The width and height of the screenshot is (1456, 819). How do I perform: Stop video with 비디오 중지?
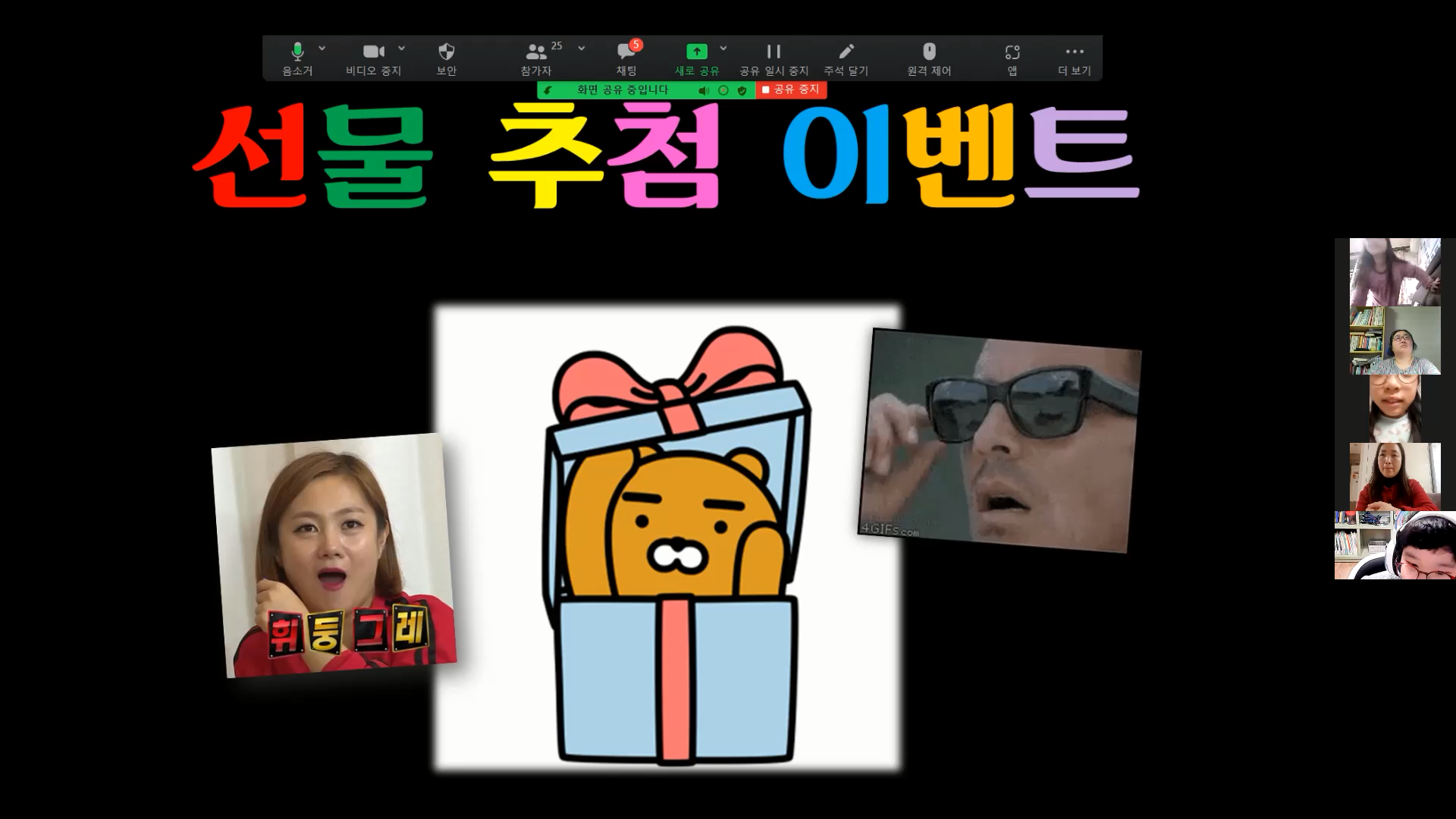(374, 58)
